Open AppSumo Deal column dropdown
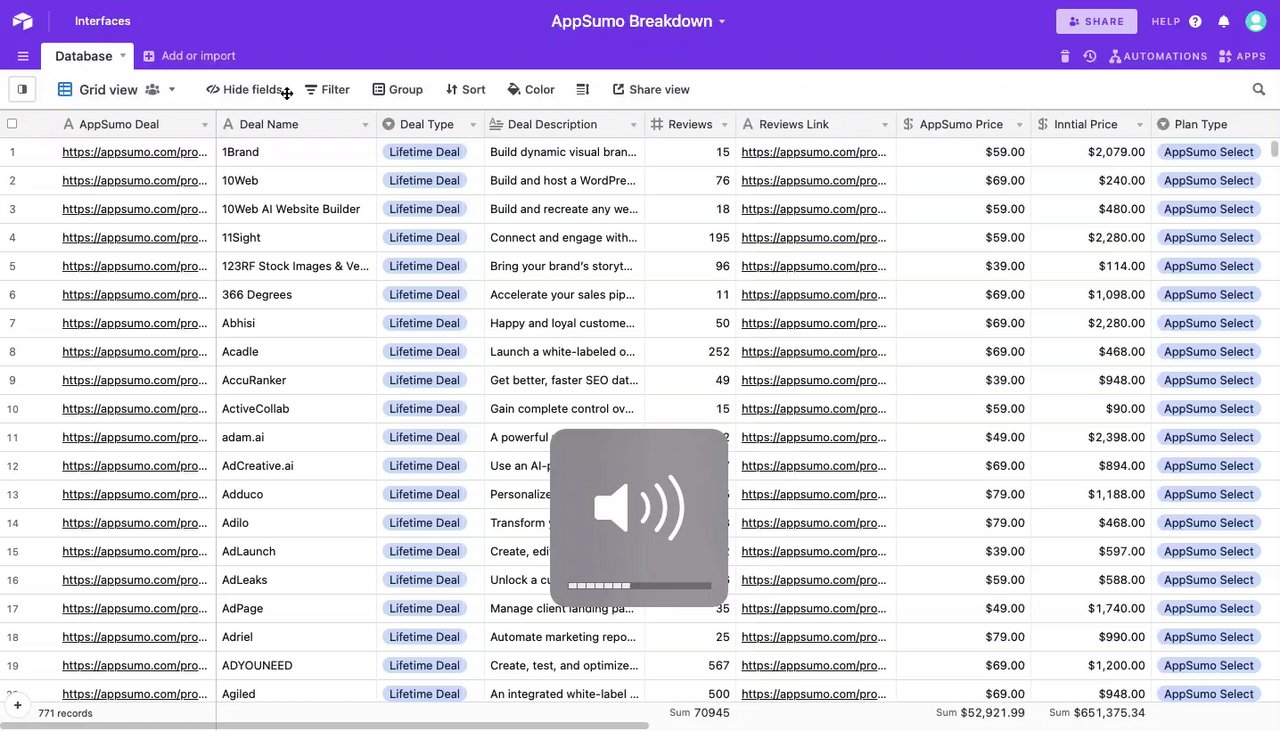This screenshot has height=731, width=1280. click(x=205, y=125)
